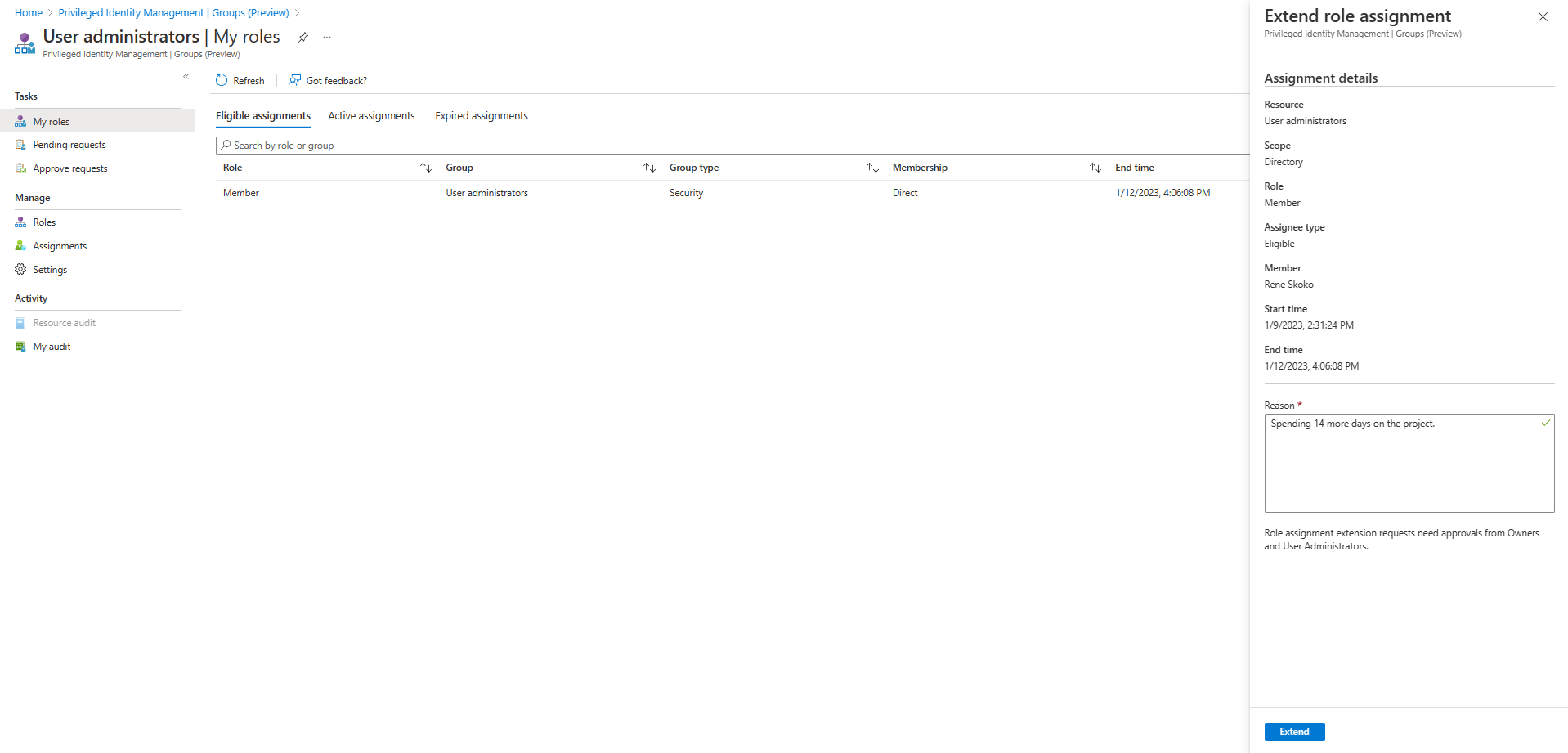
Task: Click the Assignee type value Eligible
Action: point(1279,244)
